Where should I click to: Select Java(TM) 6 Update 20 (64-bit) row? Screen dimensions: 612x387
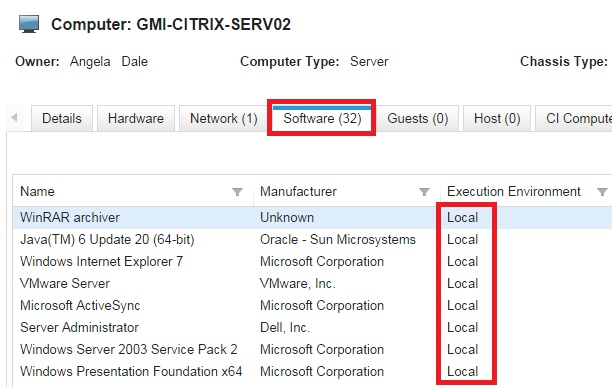[312, 240]
